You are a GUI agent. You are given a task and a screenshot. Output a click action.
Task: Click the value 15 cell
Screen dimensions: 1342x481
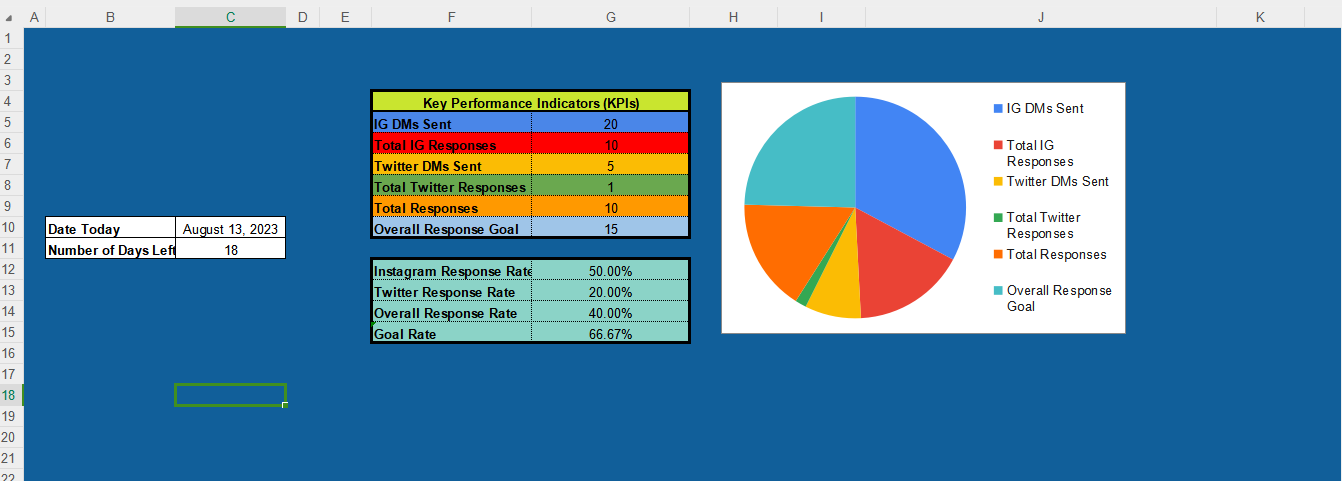(611, 228)
